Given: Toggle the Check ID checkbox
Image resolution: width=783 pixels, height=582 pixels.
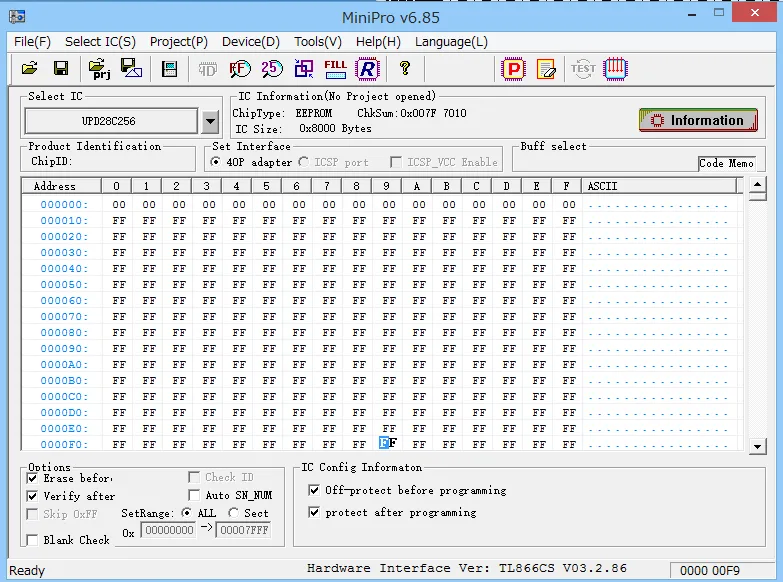Looking at the screenshot, I should tap(194, 477).
